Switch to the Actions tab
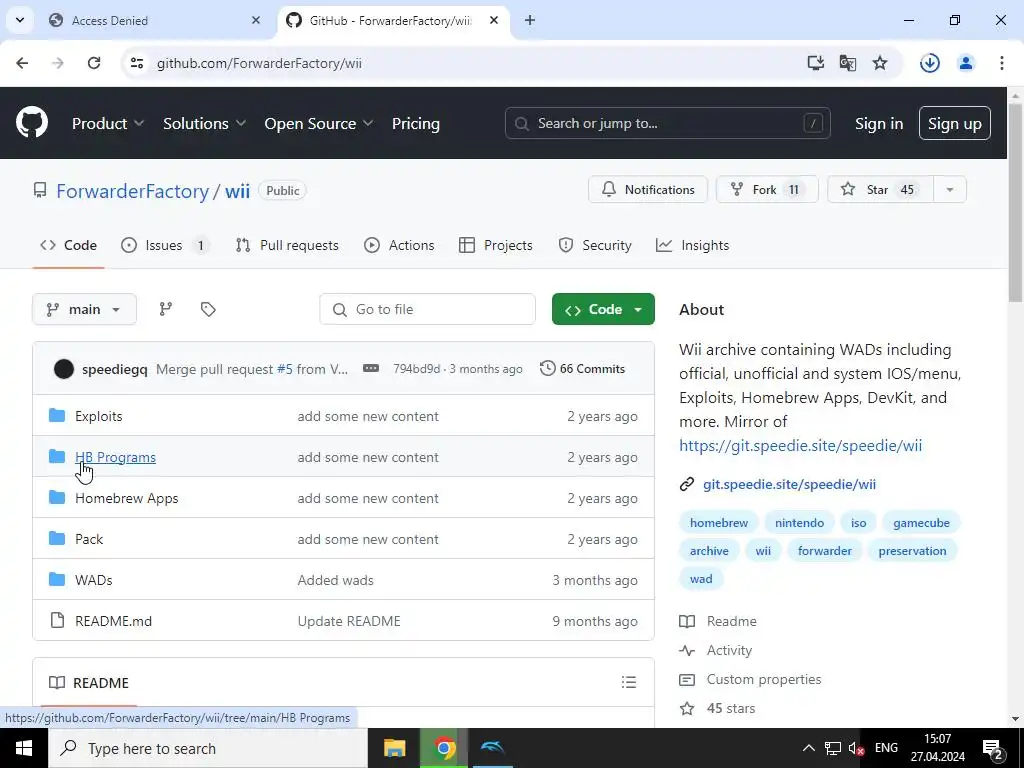This screenshot has height=768, width=1024. [399, 245]
